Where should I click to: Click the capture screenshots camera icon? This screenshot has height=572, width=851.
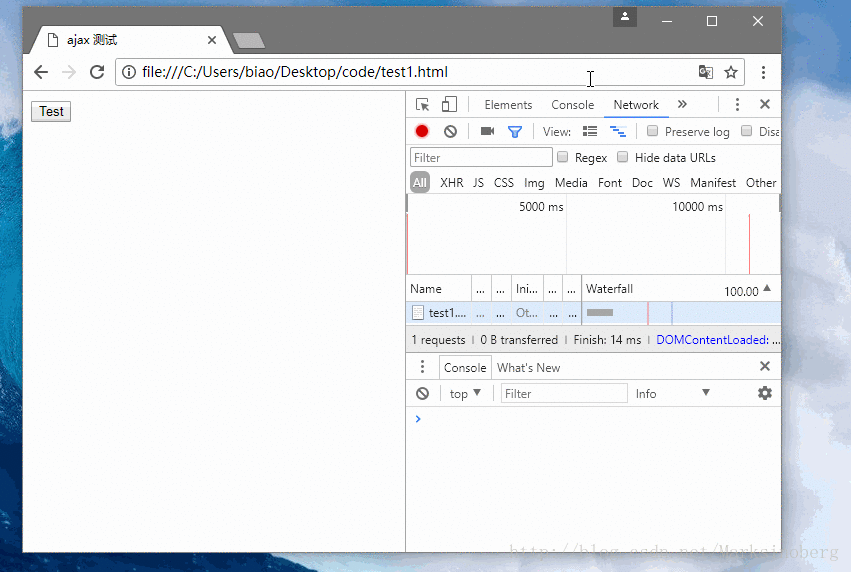tap(487, 131)
